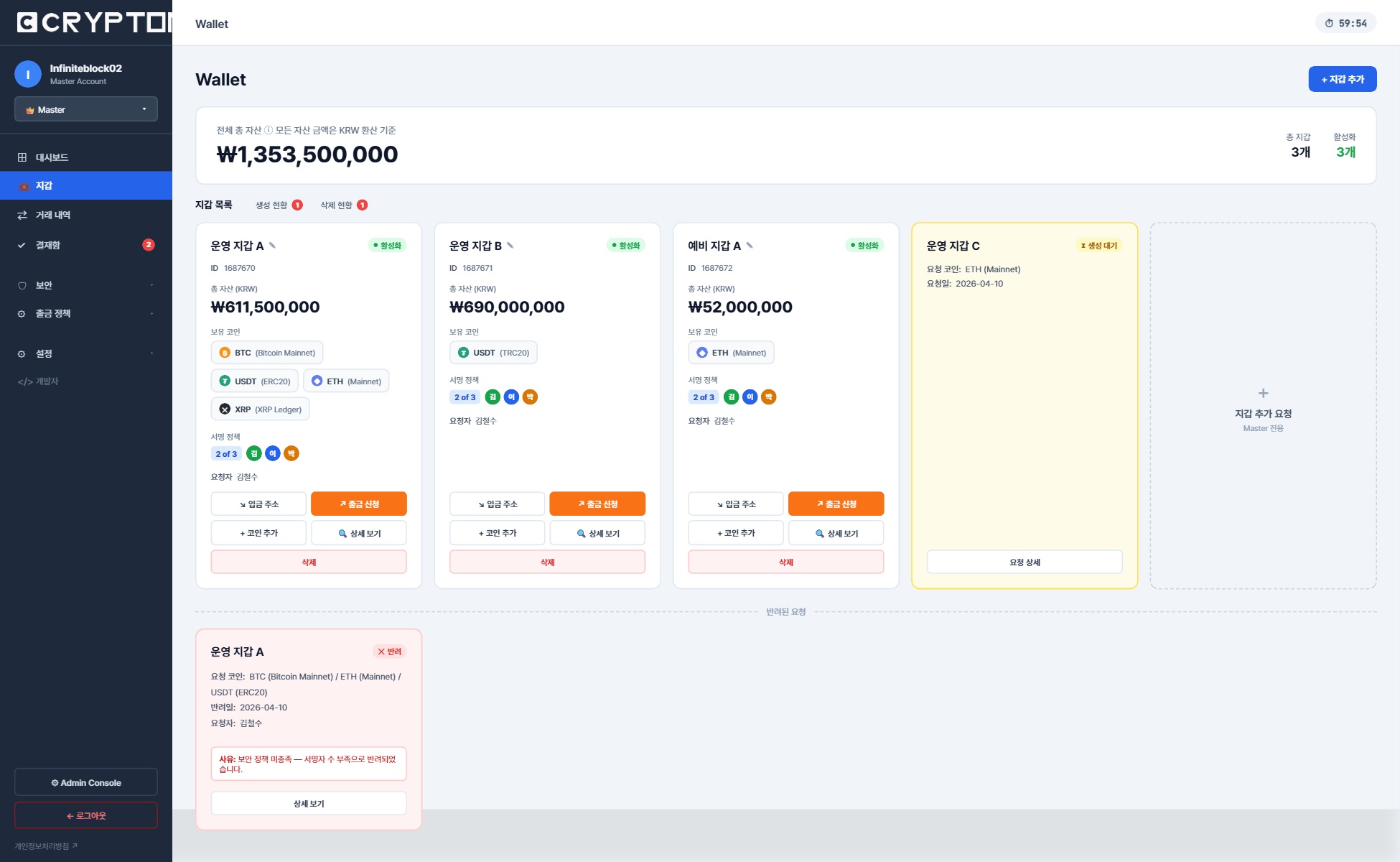Switch to the 생성 현황 tab

(x=279, y=205)
